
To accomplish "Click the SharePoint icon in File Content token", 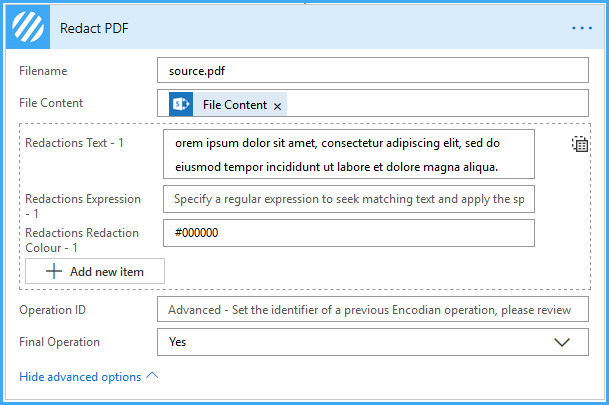I will coord(181,104).
